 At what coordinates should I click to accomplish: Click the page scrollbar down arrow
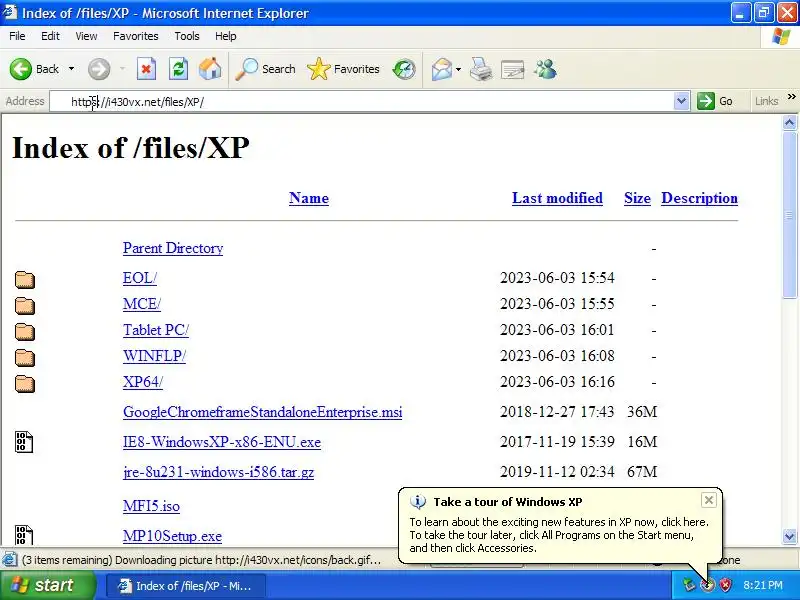pyautogui.click(x=789, y=536)
